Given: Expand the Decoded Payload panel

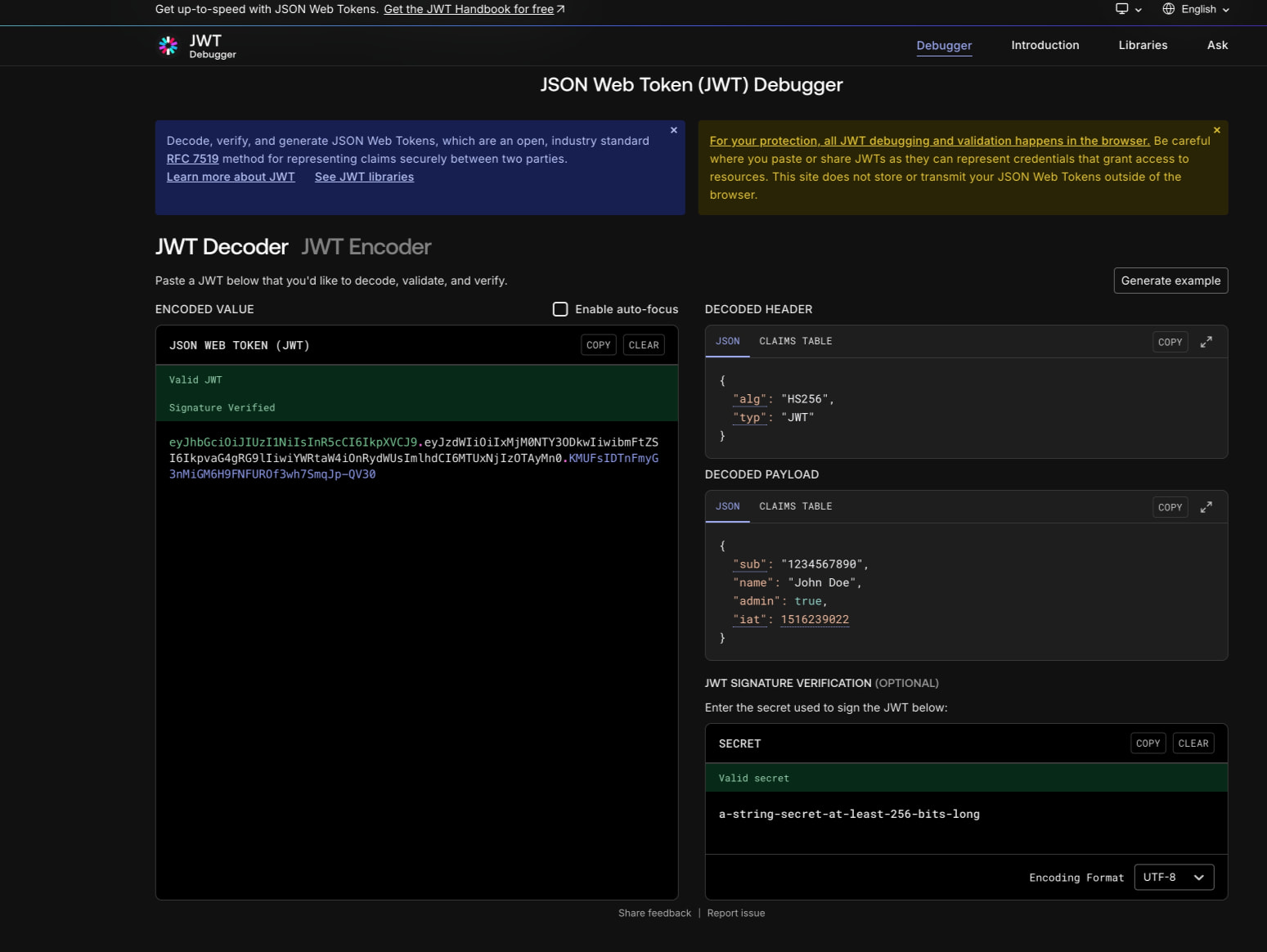Looking at the screenshot, I should (1206, 507).
